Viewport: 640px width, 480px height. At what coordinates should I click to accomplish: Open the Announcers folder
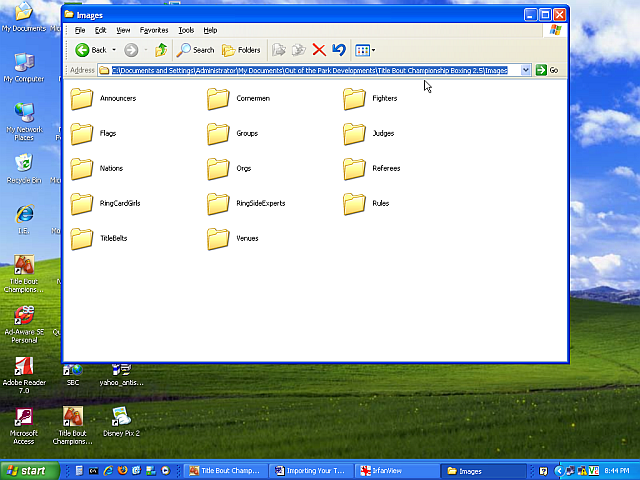[103, 99]
